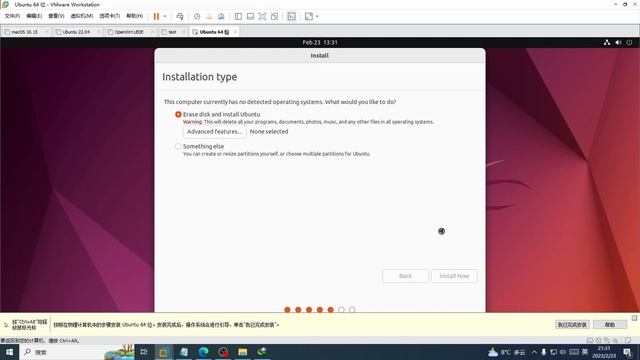Click the stretch guest display icon
Screen dimensions: 640x360
pyautogui.click(x=309, y=16)
